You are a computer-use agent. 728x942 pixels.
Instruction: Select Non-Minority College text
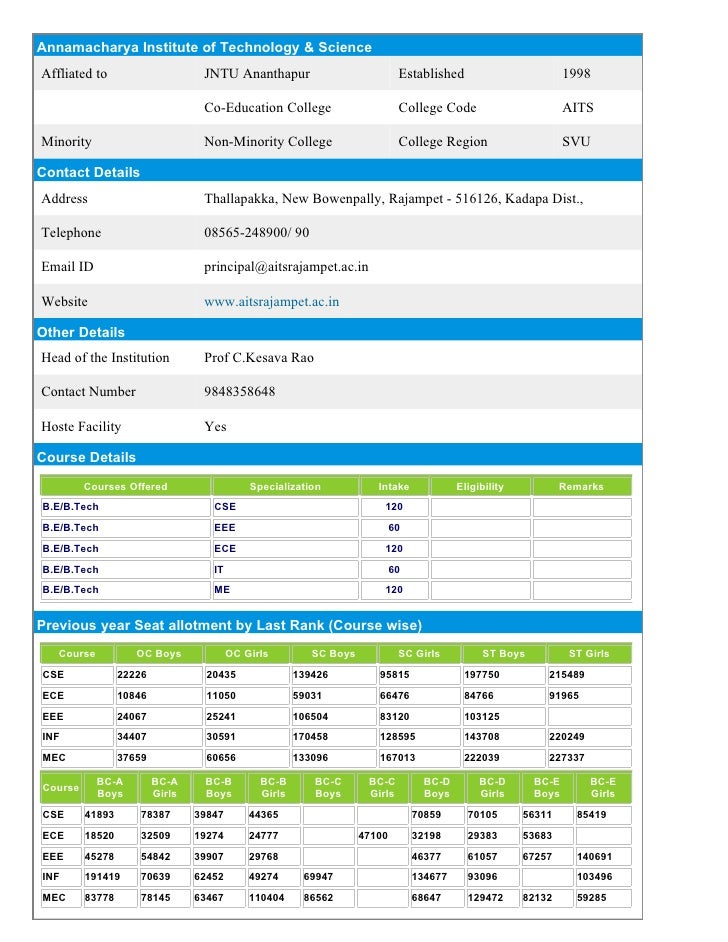coord(268,142)
